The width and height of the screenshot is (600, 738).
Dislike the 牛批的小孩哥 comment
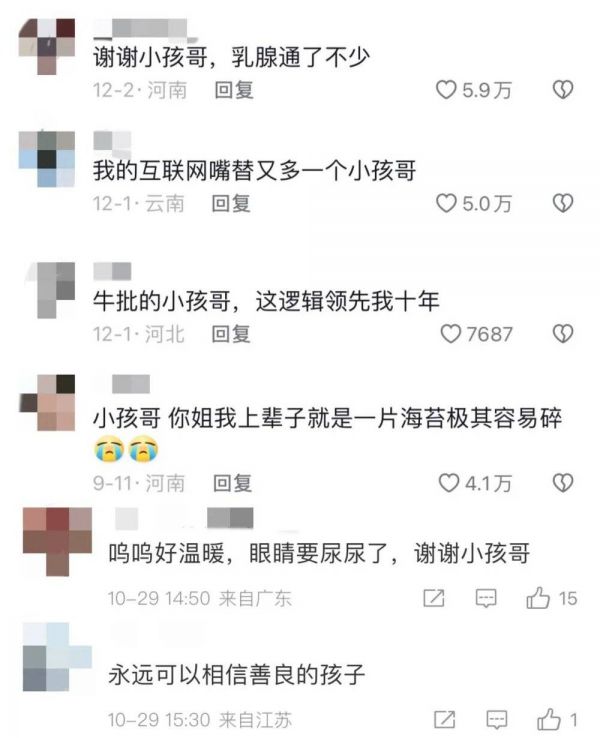click(562, 334)
